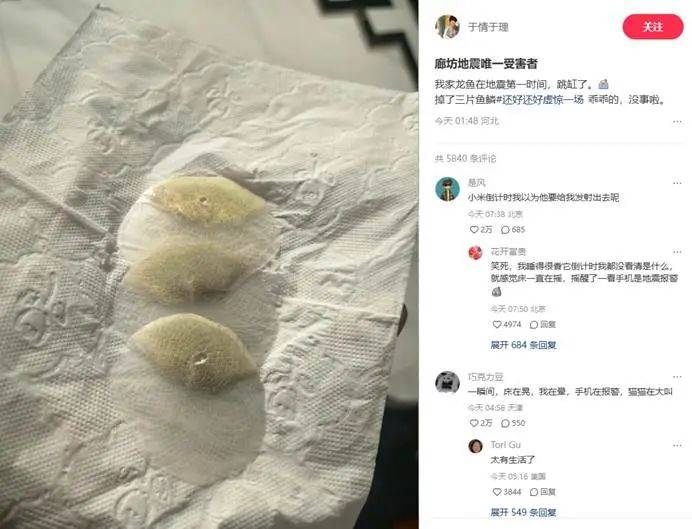Open more options on 巧克力豆's comment
The width and height of the screenshot is (692, 529).
click(x=677, y=376)
